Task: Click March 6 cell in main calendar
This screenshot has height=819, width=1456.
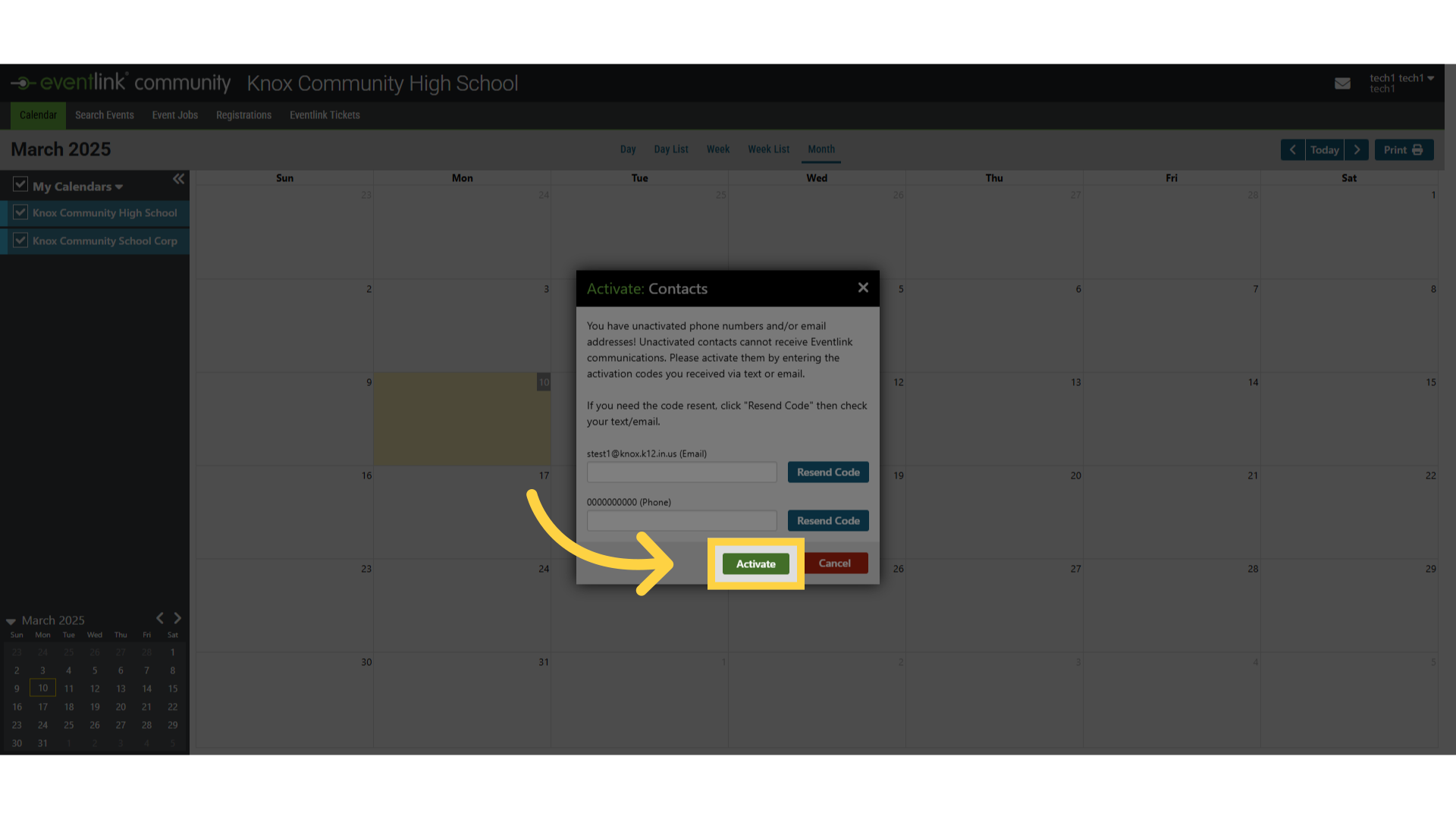Action: tap(994, 325)
